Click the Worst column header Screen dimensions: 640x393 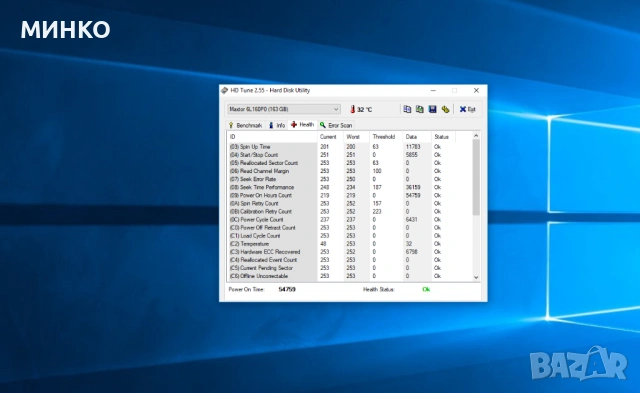coord(356,137)
